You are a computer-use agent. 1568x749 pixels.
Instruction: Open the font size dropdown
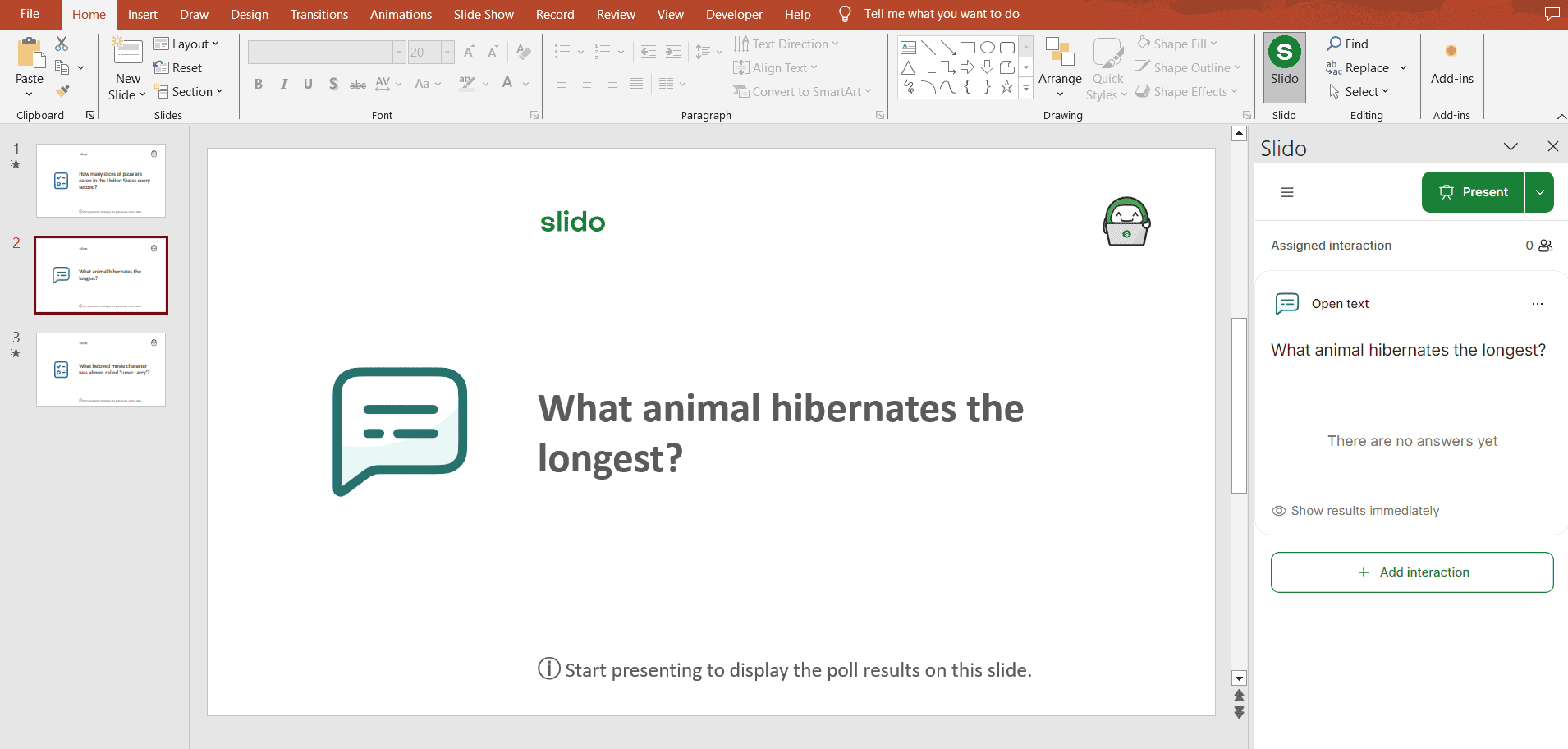point(446,52)
